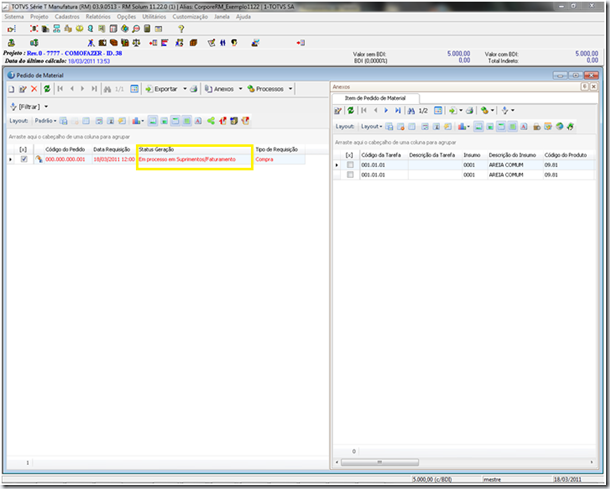Go to next record in Anexos panel
Image resolution: width=610 pixels, height=489 pixels.
386,110
